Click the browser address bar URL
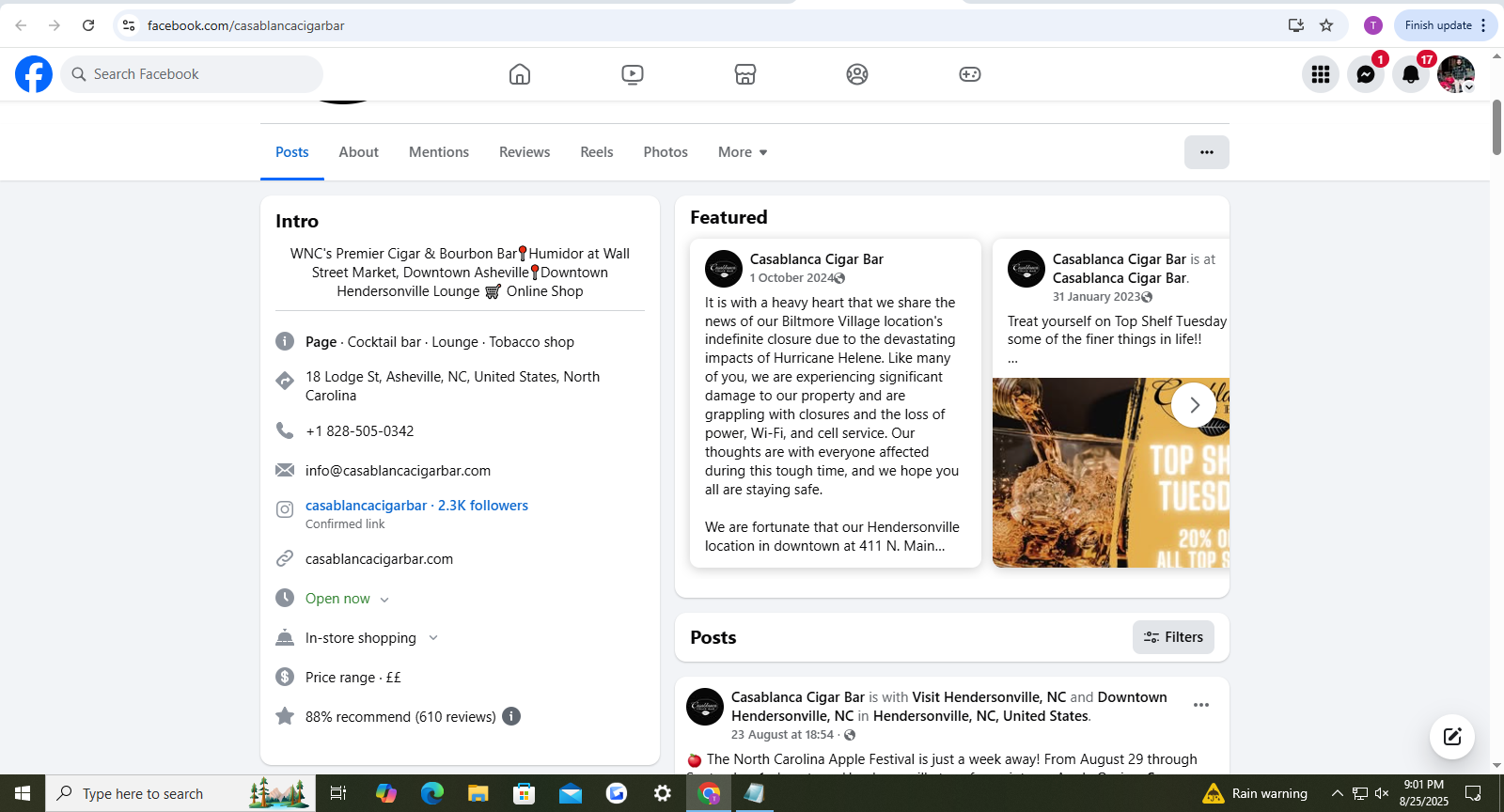Viewport: 1504px width, 812px height. tap(246, 25)
